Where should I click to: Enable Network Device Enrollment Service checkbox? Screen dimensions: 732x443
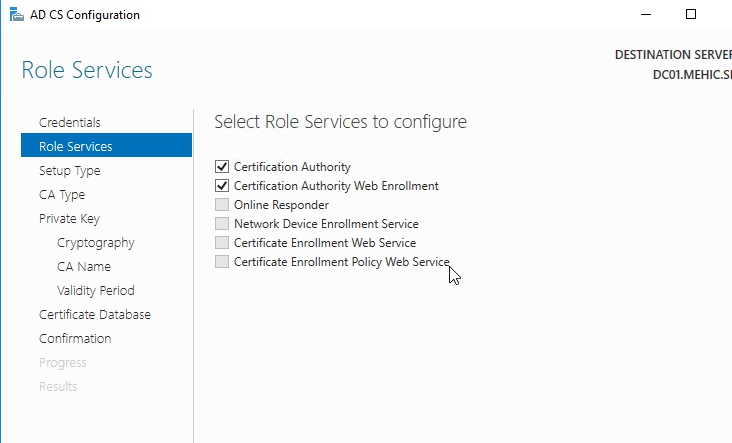click(222, 224)
